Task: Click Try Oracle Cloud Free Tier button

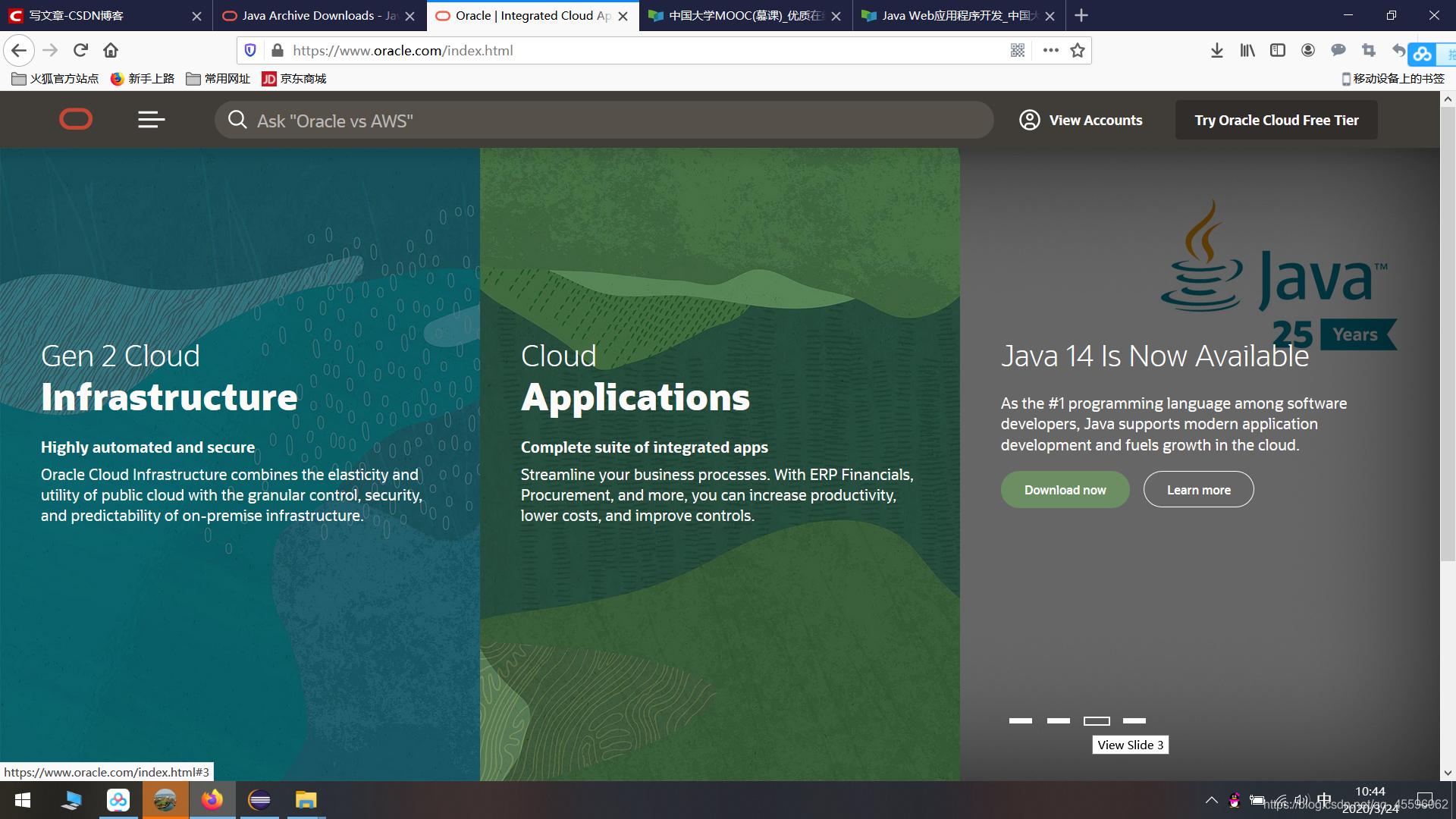Action: click(x=1276, y=120)
